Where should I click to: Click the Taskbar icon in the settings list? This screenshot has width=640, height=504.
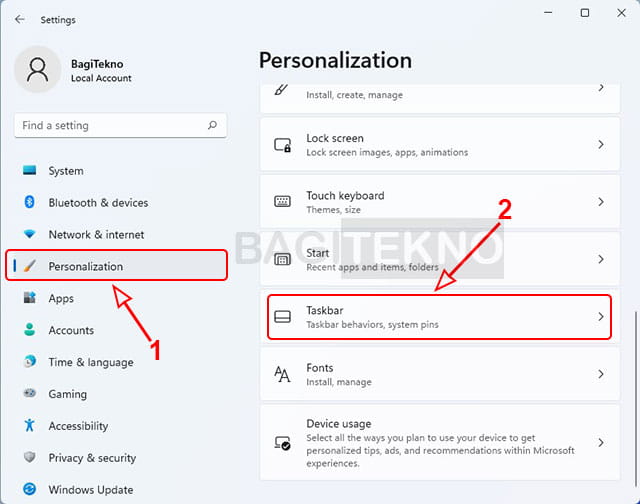click(x=282, y=316)
